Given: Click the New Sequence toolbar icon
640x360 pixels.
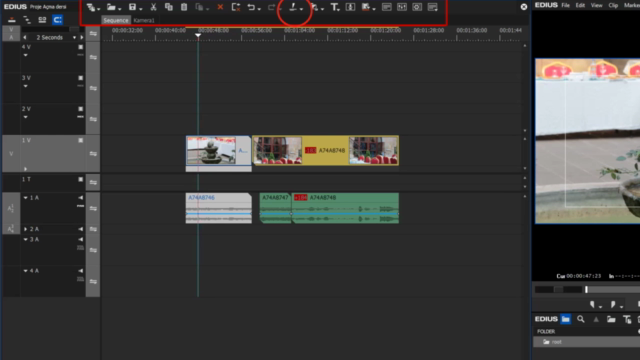Looking at the screenshot, I should tap(91, 7).
